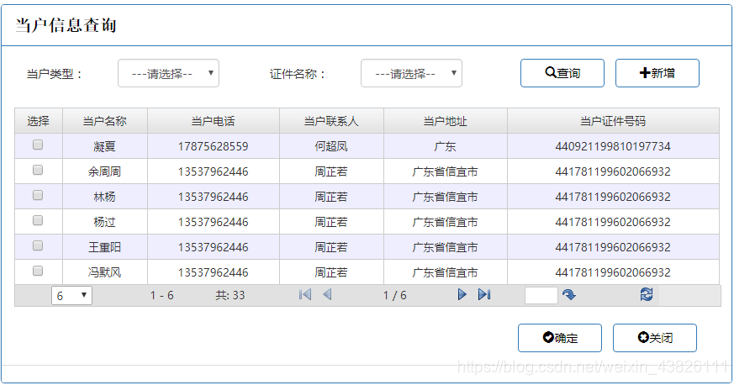Click the 共: 33 total count text
The image size is (736, 385).
[230, 295]
